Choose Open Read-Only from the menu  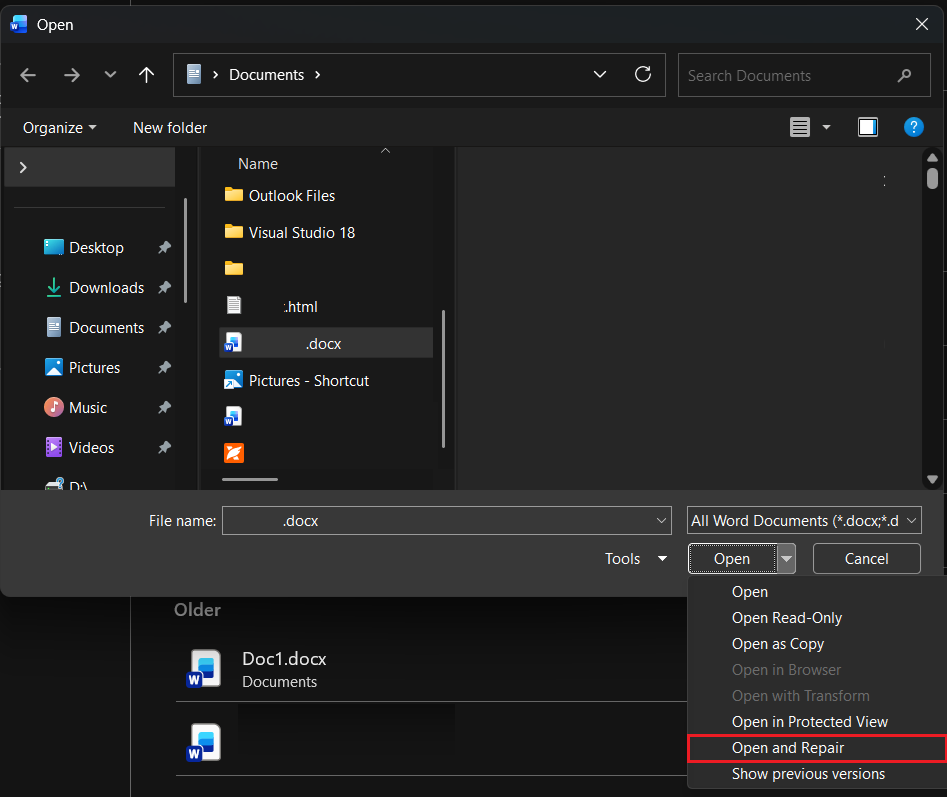coord(786,618)
